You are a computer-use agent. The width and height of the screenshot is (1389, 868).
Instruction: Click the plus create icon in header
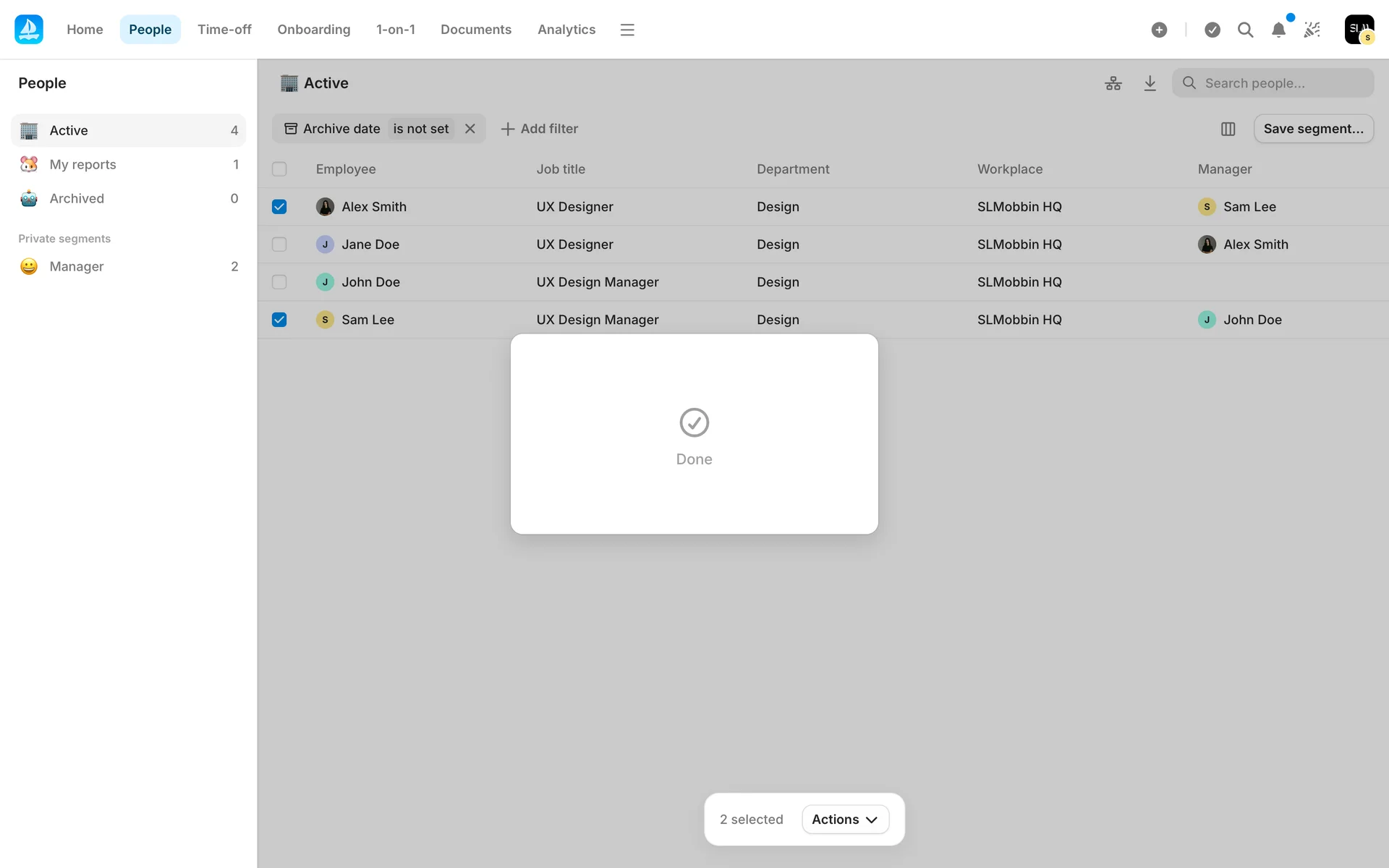(1159, 30)
